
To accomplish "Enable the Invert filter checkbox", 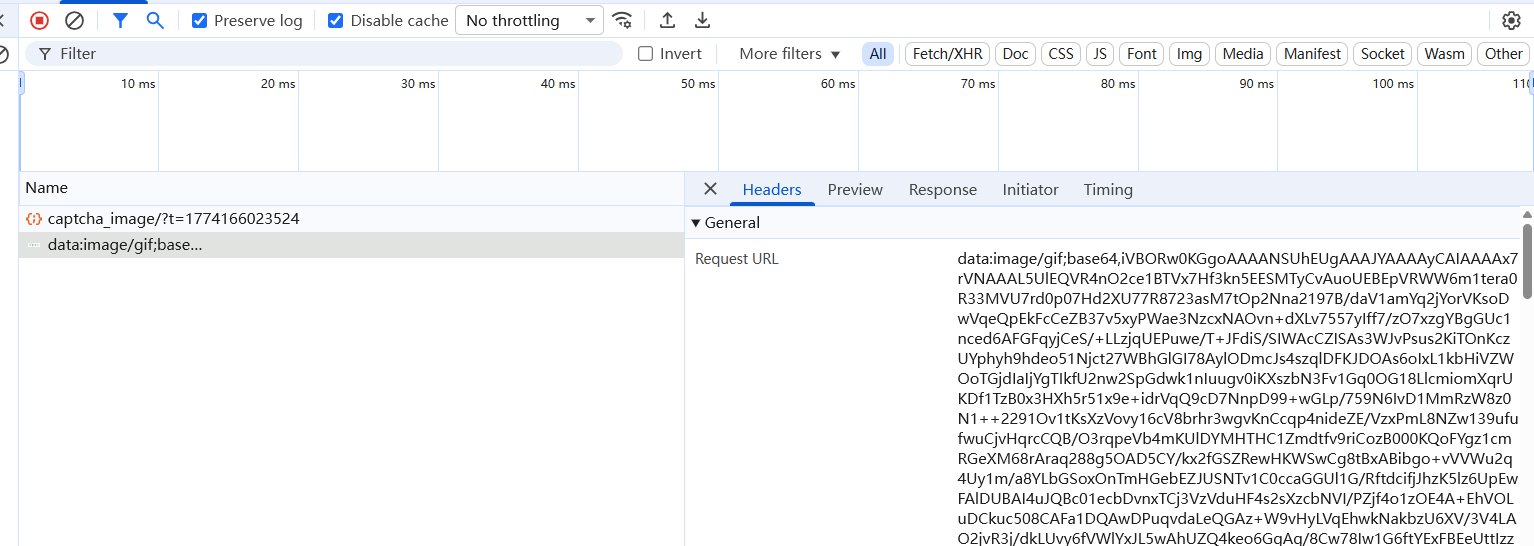I will (646, 54).
